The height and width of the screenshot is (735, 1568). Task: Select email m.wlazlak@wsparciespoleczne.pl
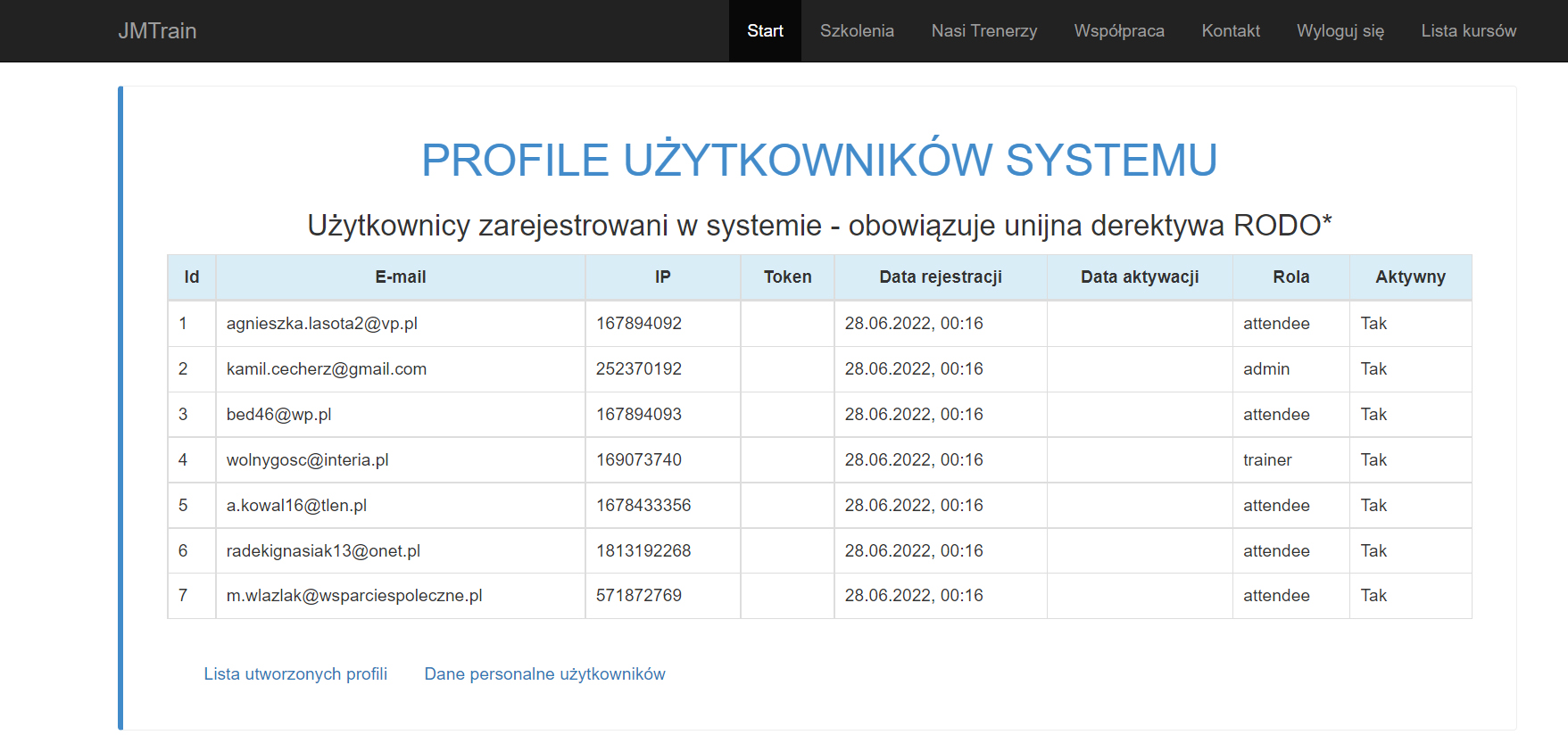tap(354, 596)
